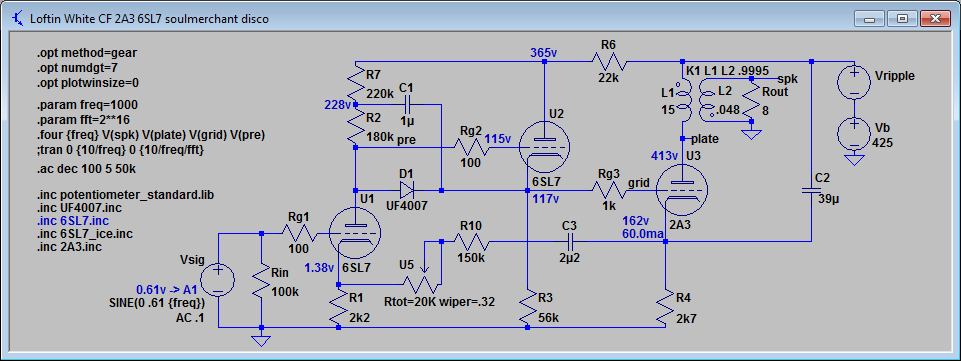Click the .inc potentiometer_standard.lib line
The width and height of the screenshot is (961, 361).
point(125,195)
